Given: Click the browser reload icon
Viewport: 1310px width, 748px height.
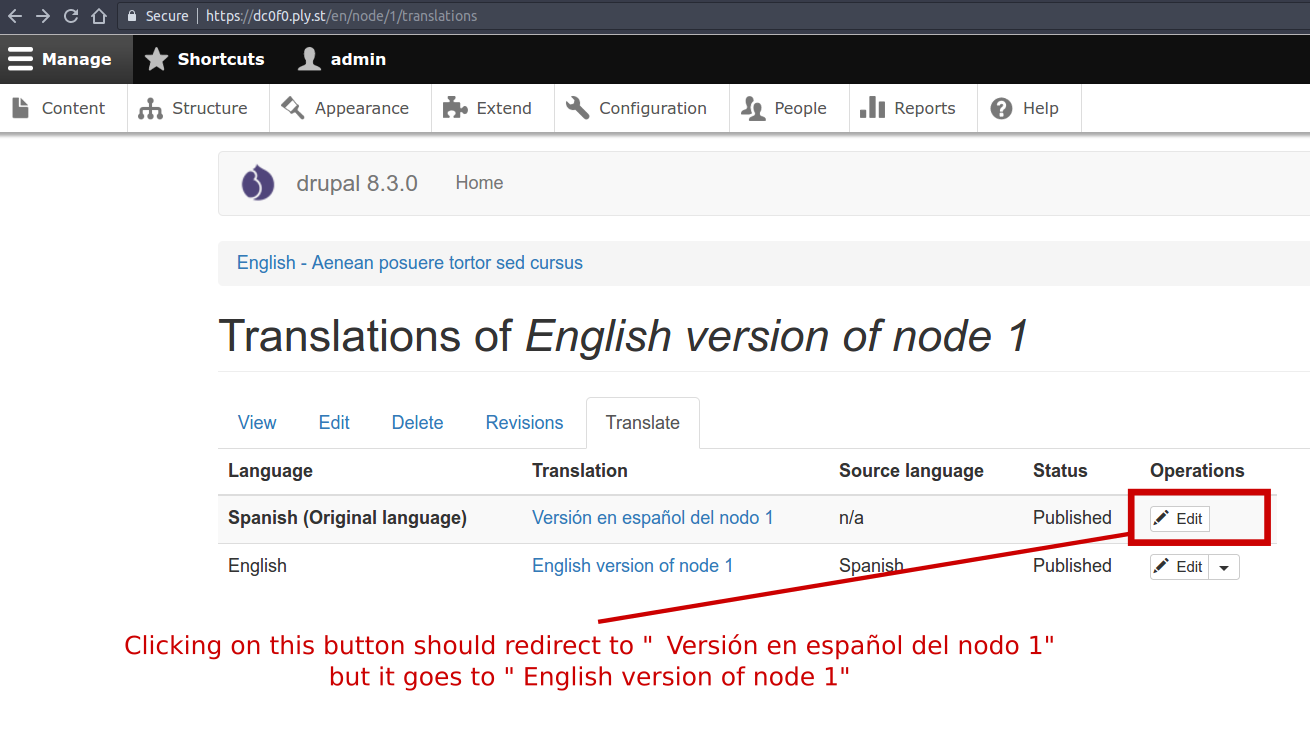Looking at the screenshot, I should pyautogui.click(x=70, y=15).
